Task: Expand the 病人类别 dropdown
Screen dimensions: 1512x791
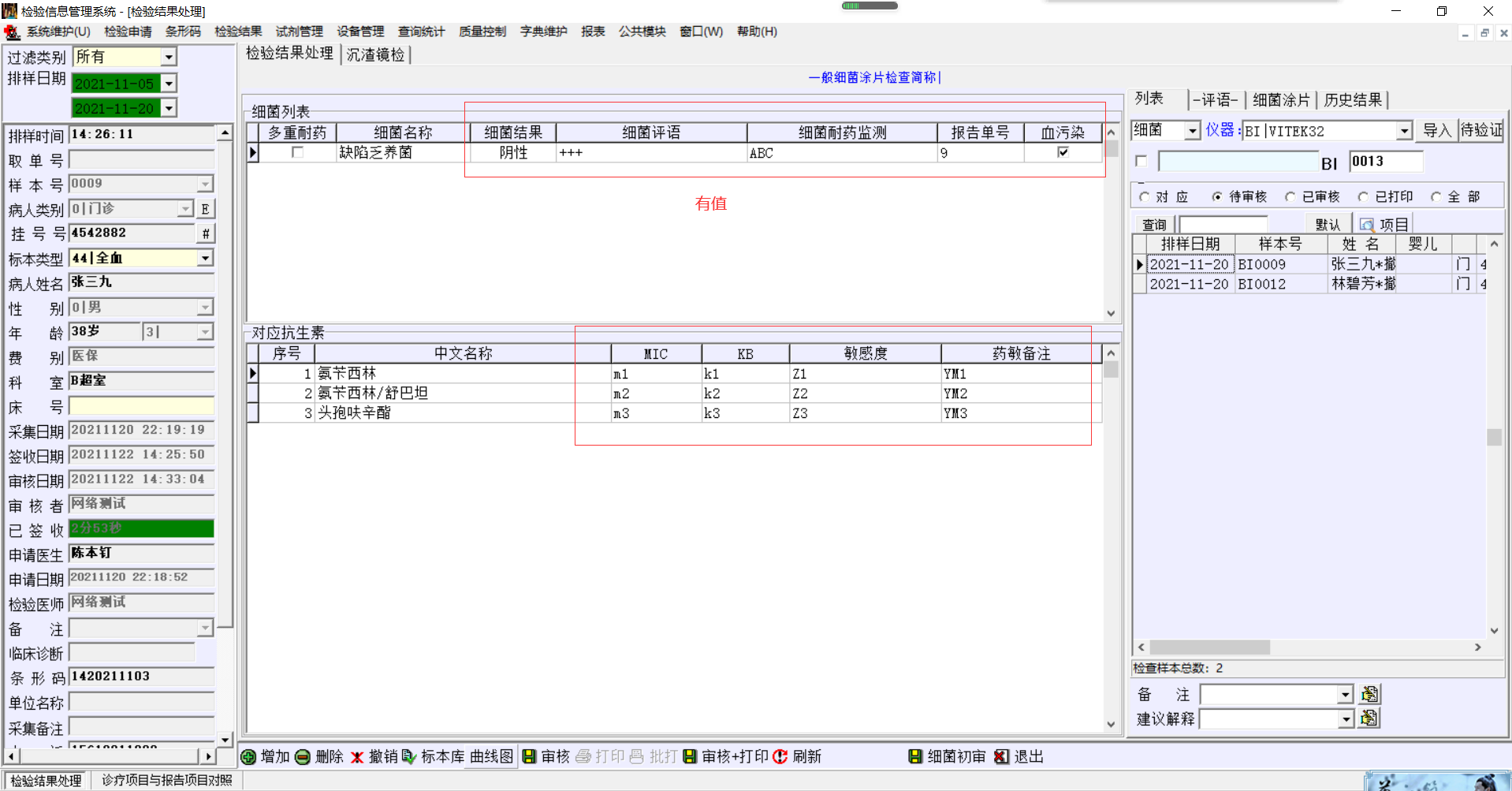Action: click(185, 209)
